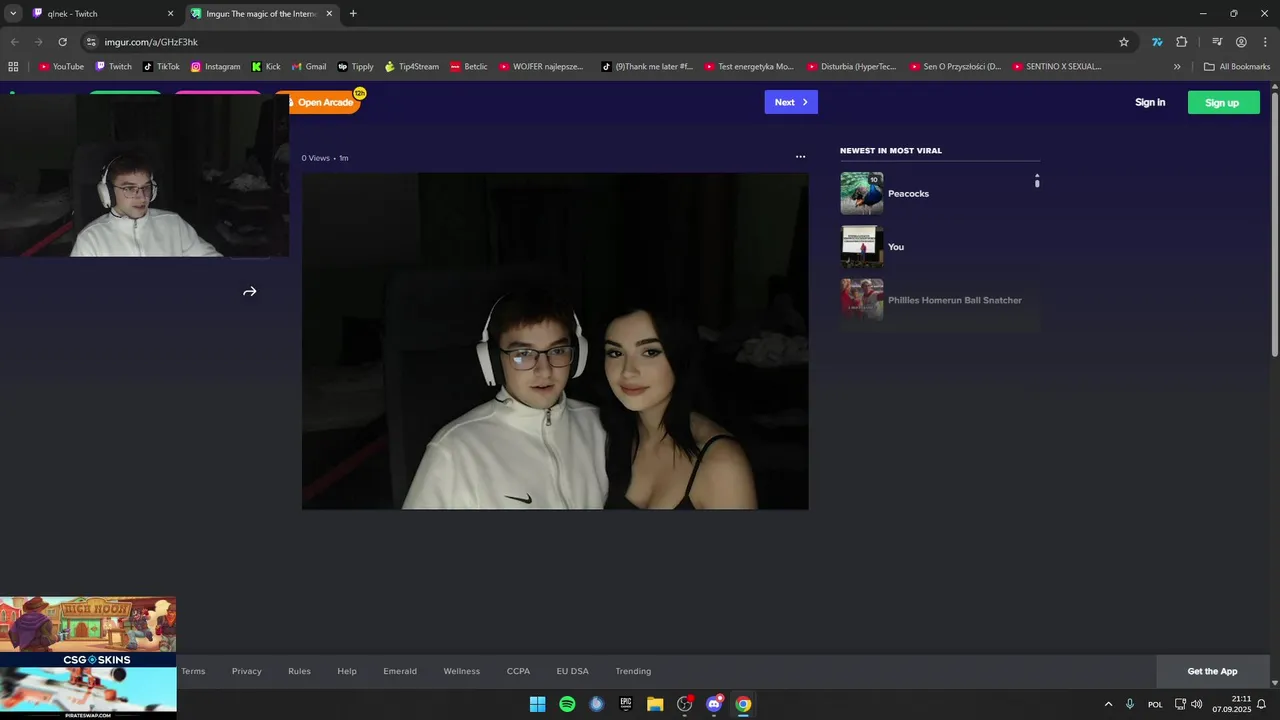Open the Extensions puzzle icon
Viewport: 1280px width, 720px height.
(1181, 42)
